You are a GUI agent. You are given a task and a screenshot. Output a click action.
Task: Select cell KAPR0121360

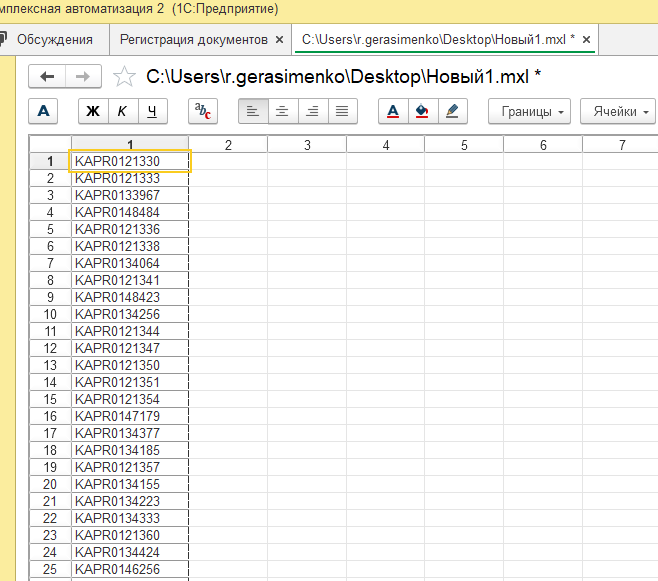(x=130, y=535)
